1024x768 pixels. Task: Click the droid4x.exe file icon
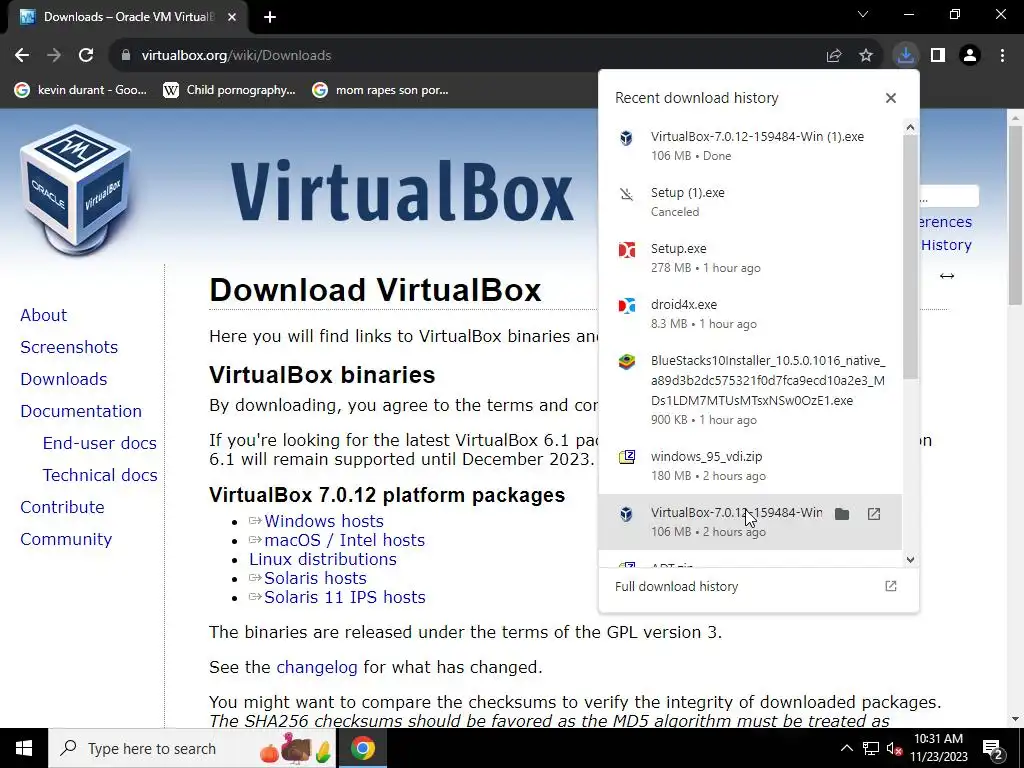[x=626, y=306]
